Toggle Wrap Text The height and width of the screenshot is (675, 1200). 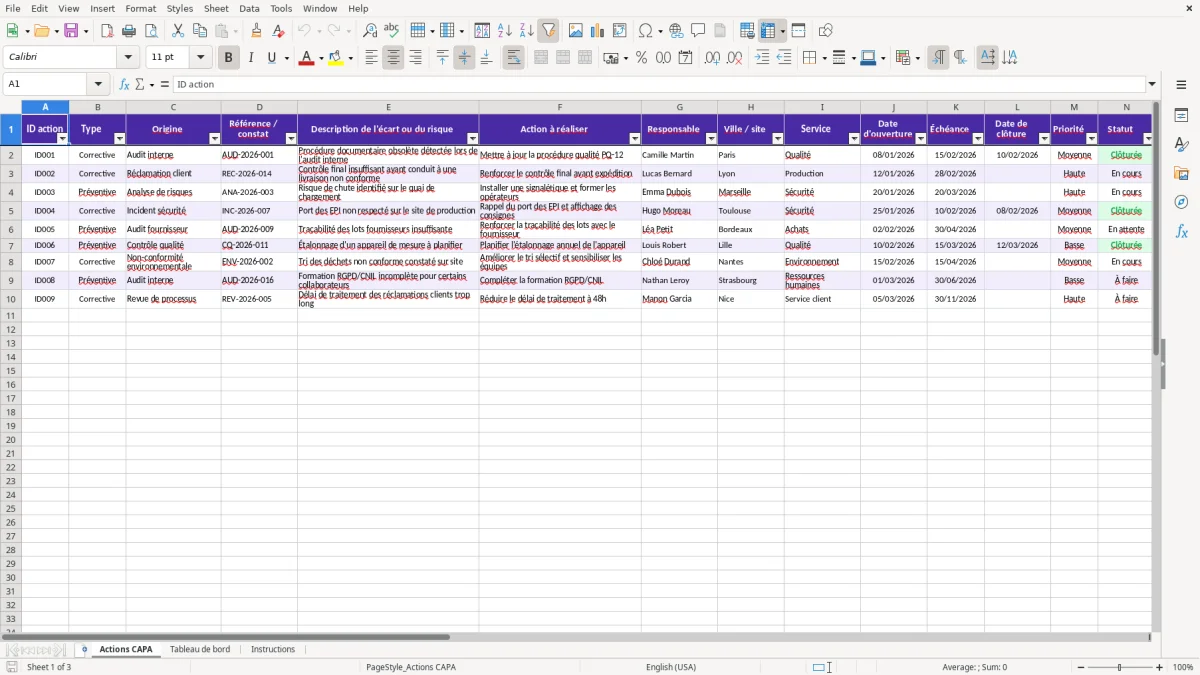pos(514,58)
